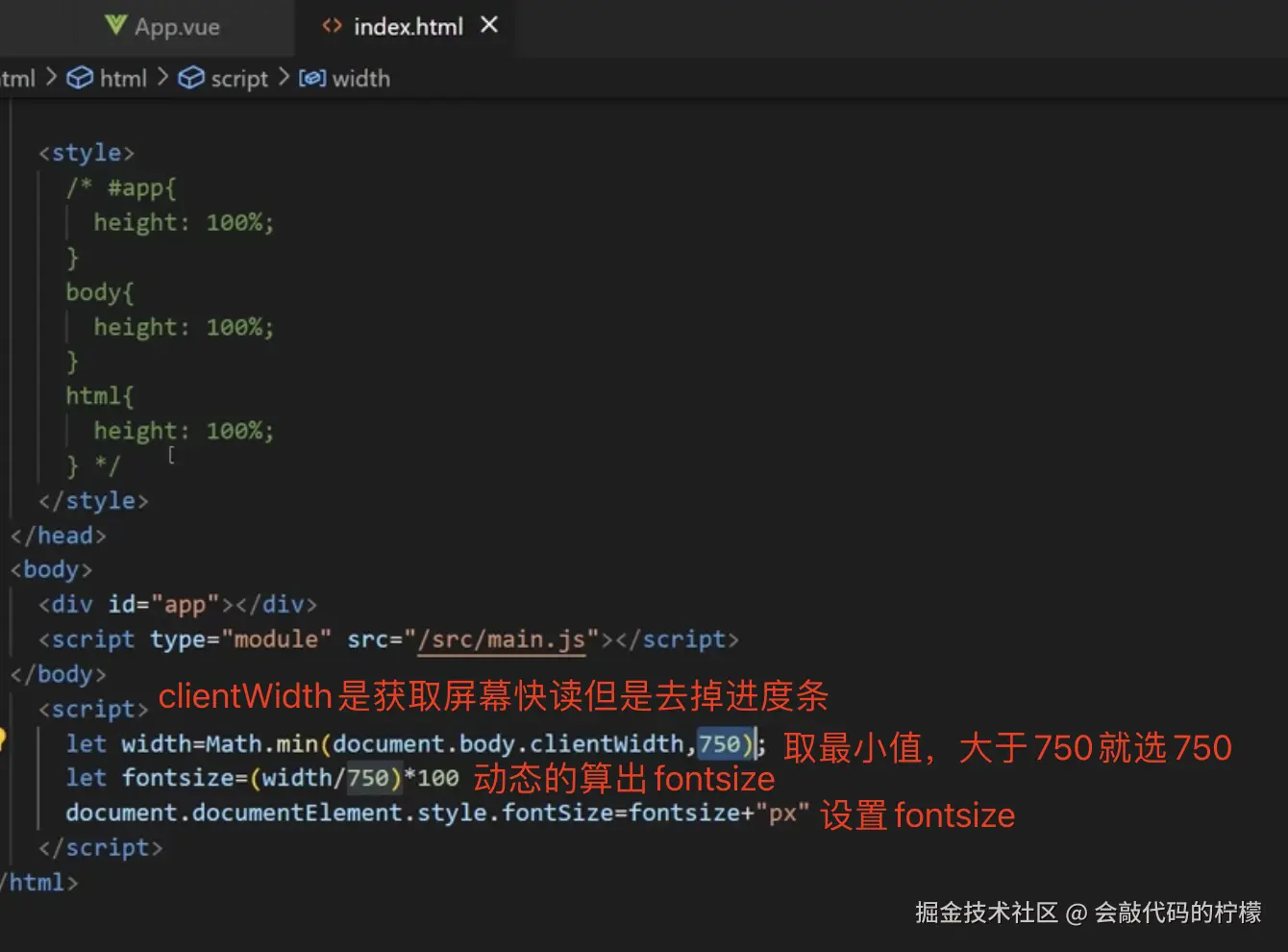Viewport: 1288px width, 952px height.
Task: Click the final closing </script> tag
Action: click(100, 848)
